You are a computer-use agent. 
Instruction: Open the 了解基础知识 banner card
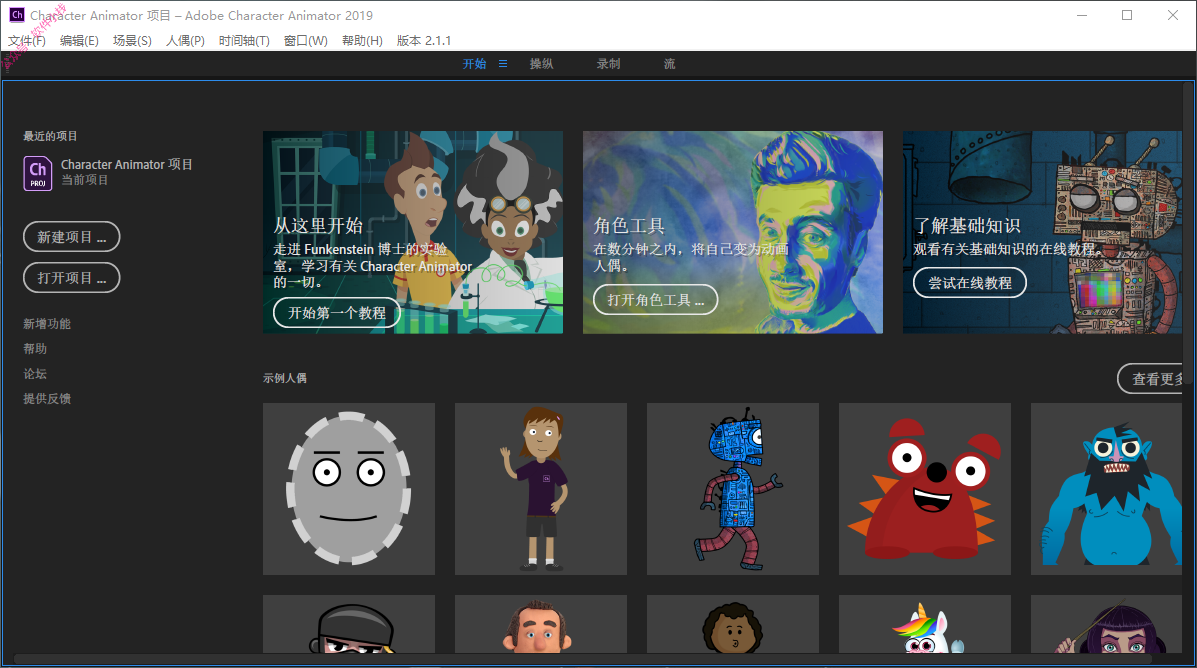[x=1043, y=232]
